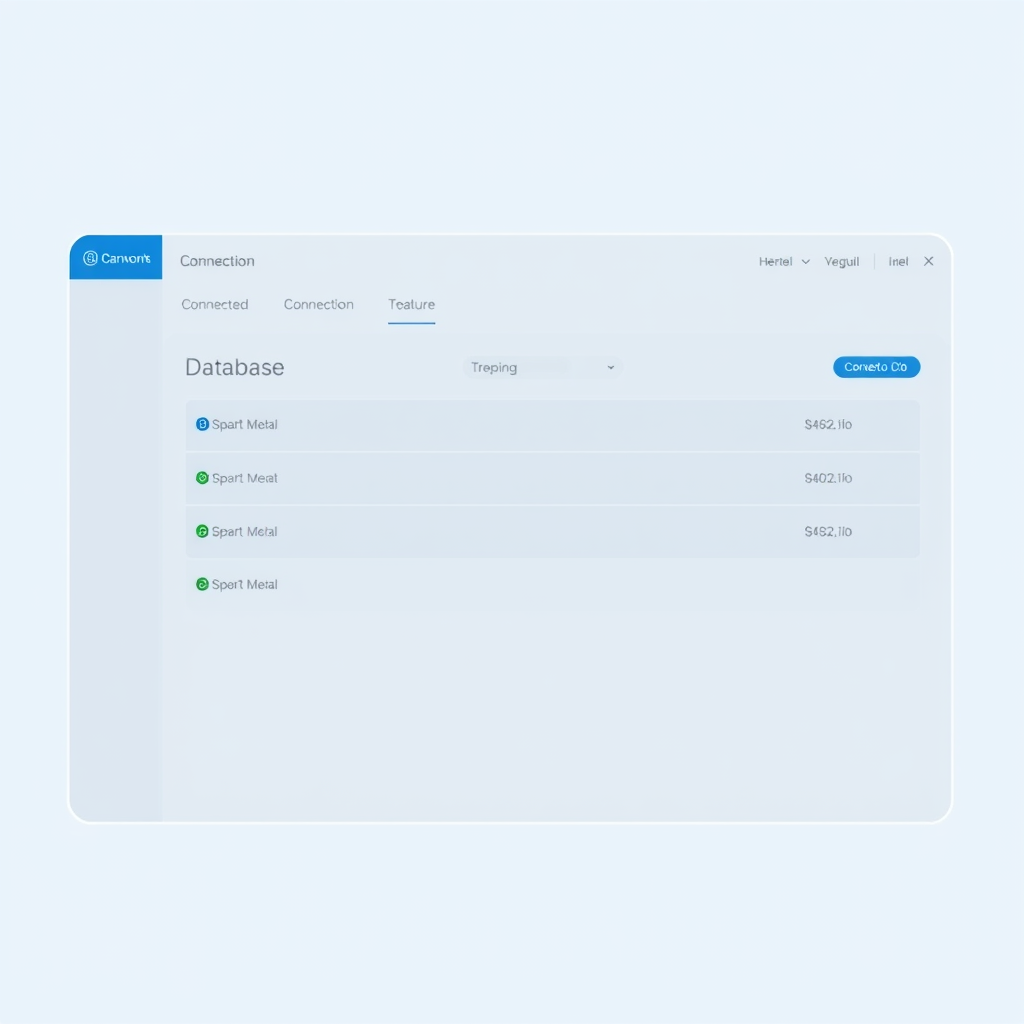Click the green status icon in the third row
1024x1024 pixels.
click(x=202, y=532)
